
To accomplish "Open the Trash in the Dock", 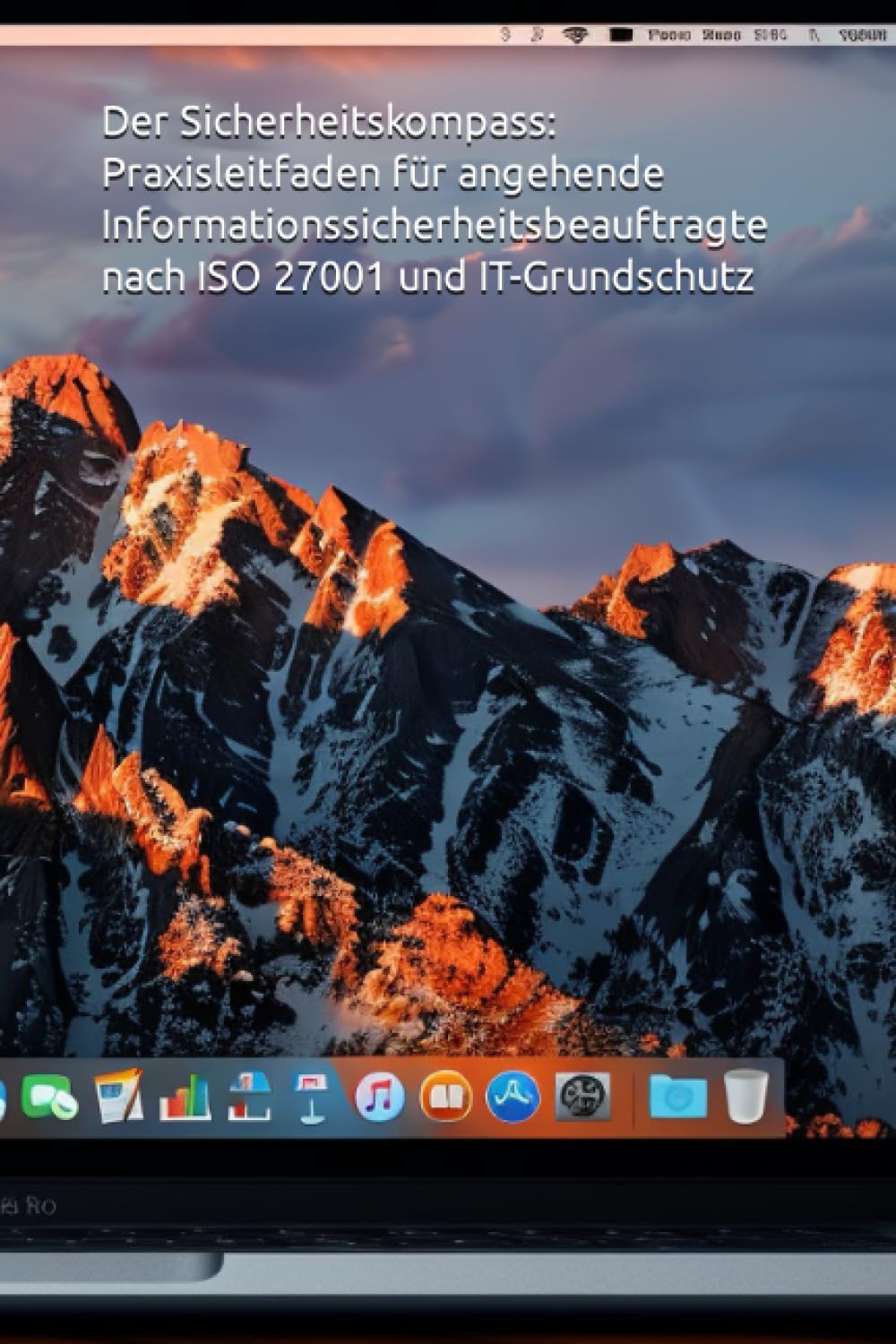I will click(746, 1096).
